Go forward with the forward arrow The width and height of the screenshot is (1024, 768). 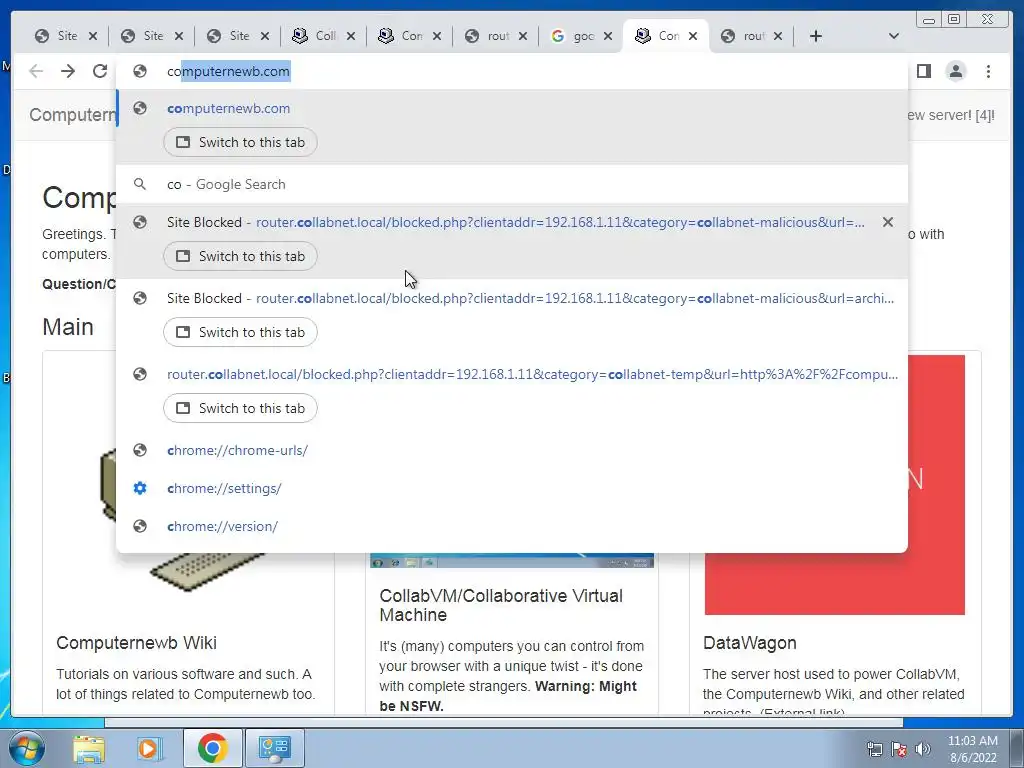coord(68,71)
